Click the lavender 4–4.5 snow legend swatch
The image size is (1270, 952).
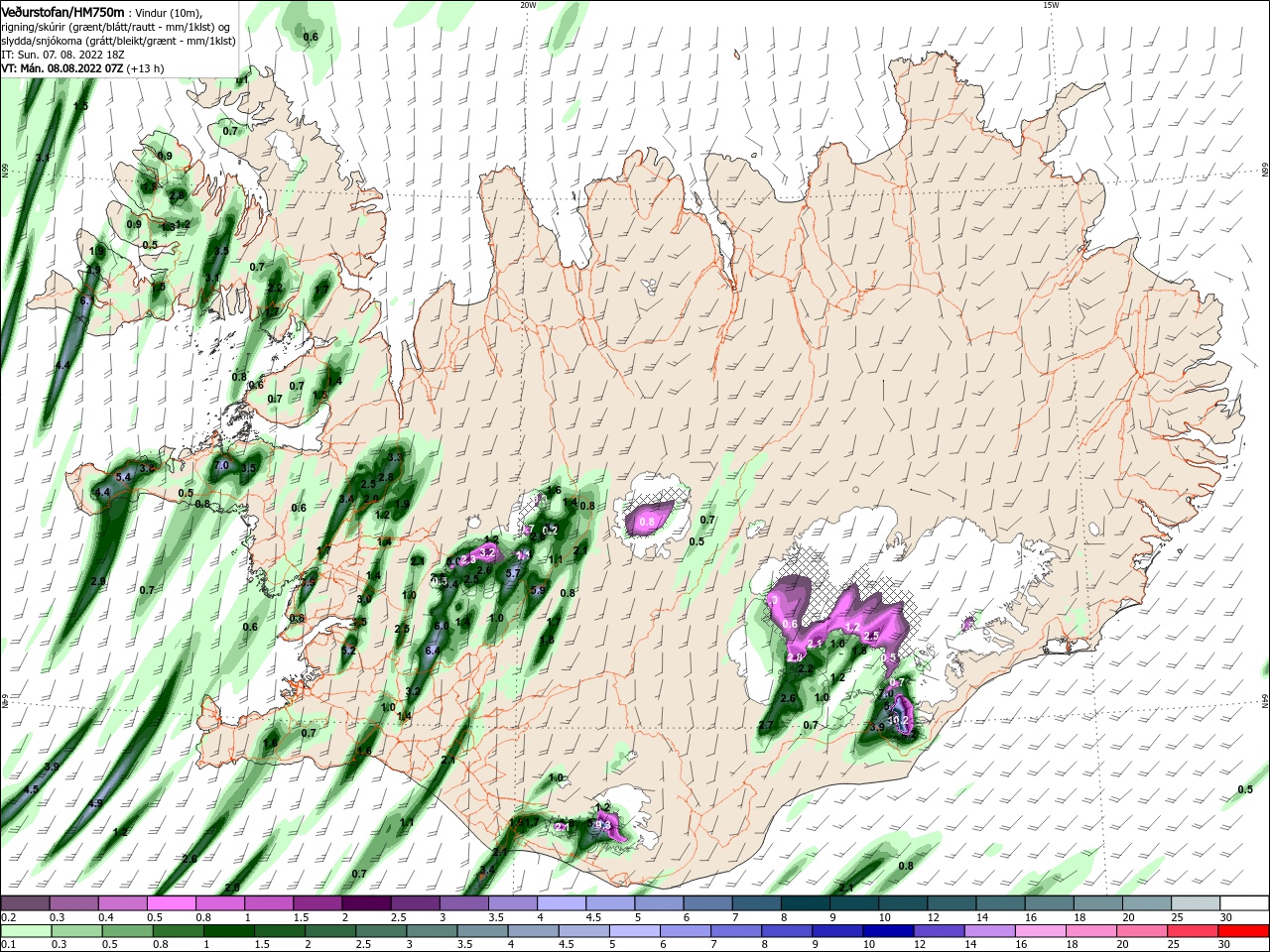[x=563, y=904]
